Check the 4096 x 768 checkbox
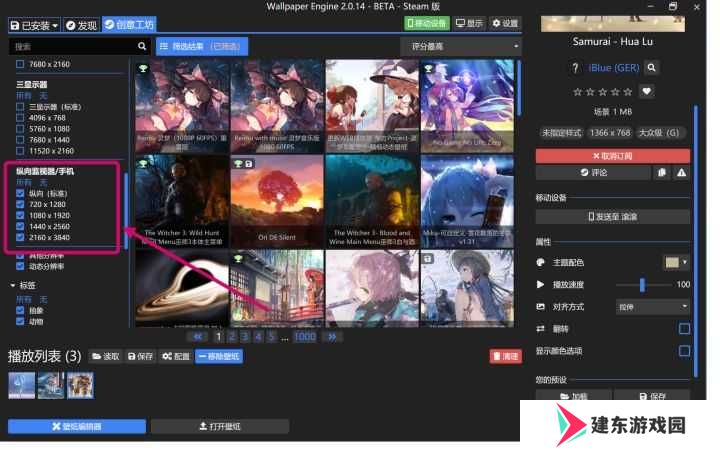Viewport: 720px width, 450px height. coord(20,118)
